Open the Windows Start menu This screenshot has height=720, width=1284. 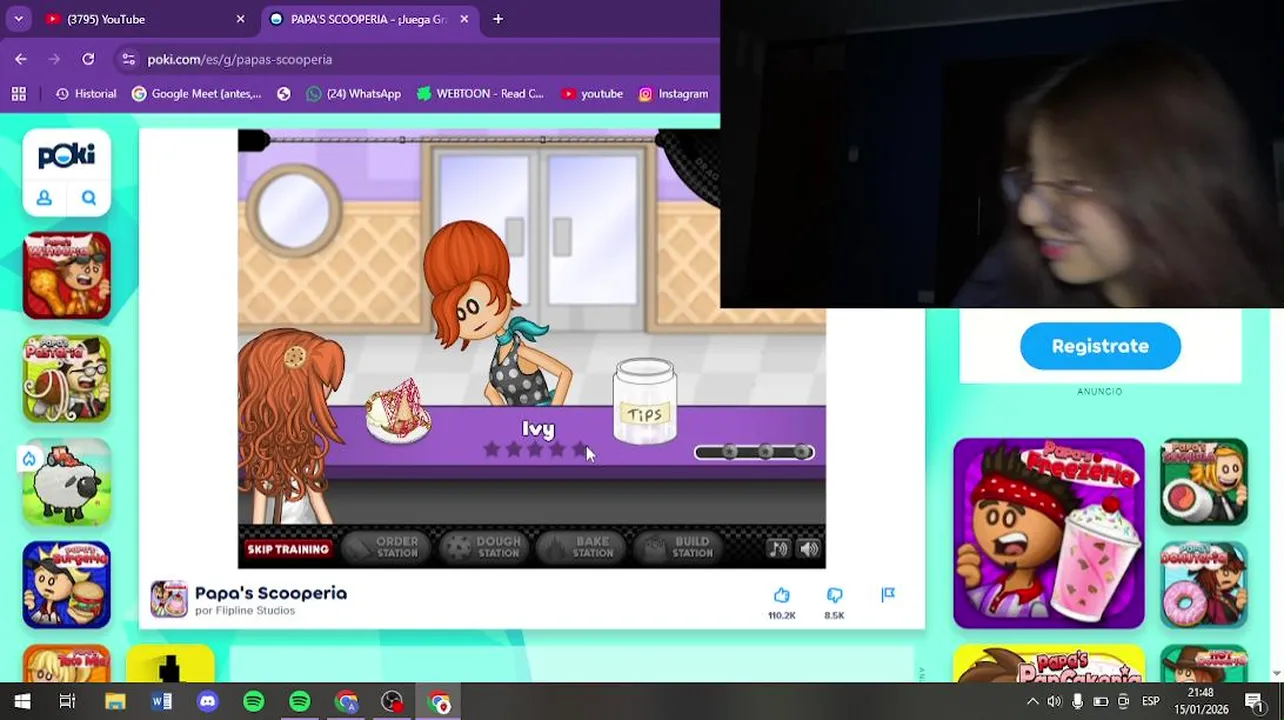tap(22, 701)
